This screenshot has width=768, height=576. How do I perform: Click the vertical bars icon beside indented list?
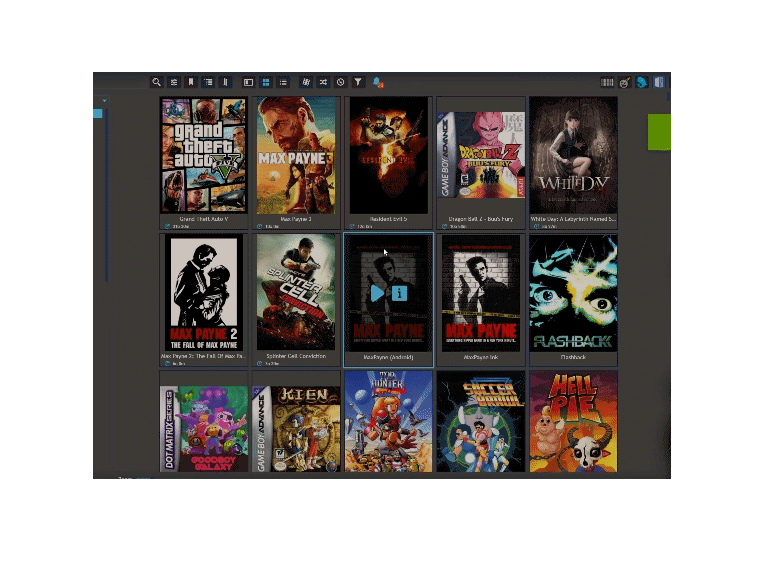coord(226,82)
